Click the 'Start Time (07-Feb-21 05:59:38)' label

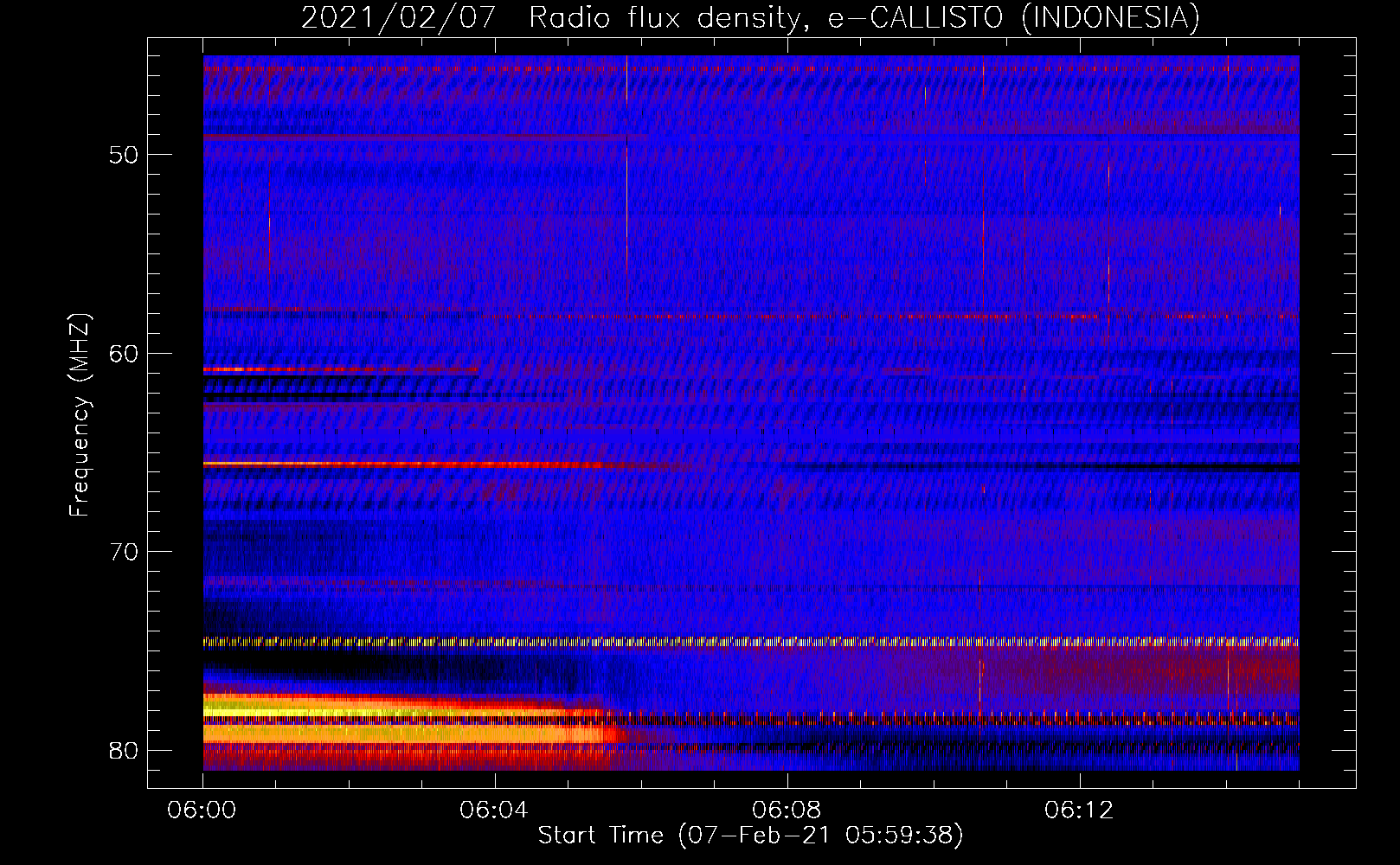point(750,835)
